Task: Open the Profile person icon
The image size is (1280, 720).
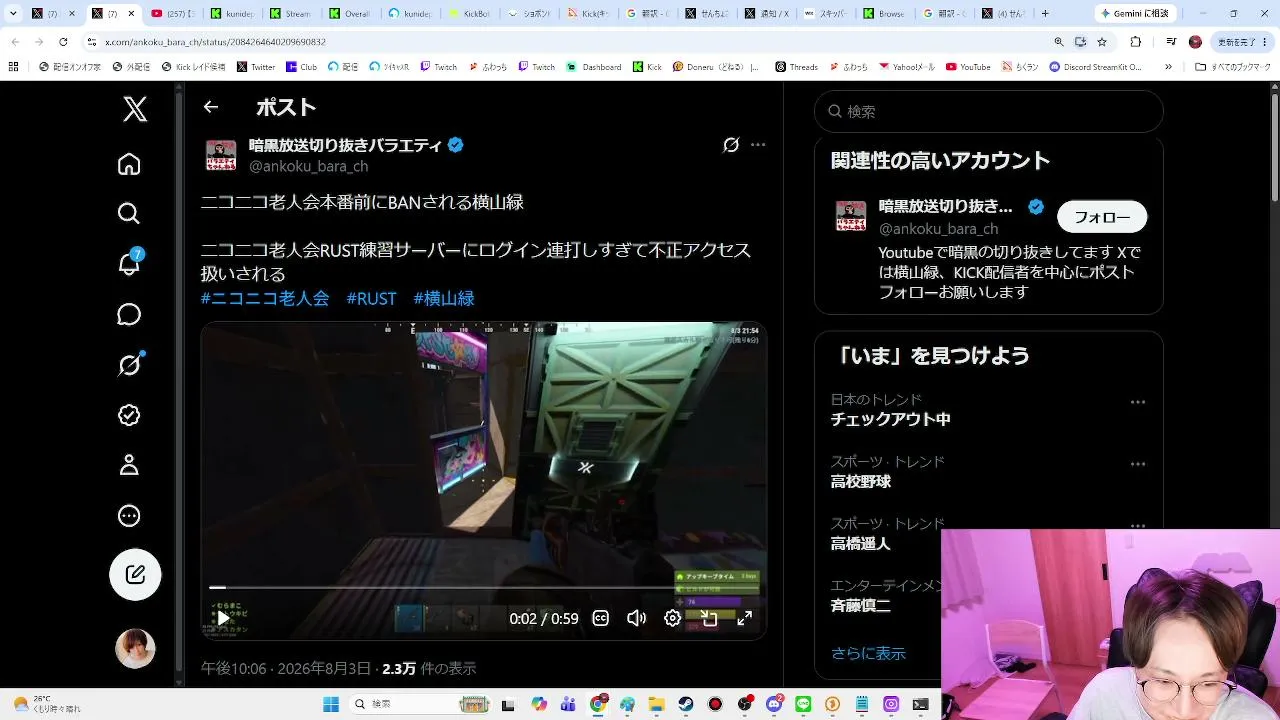Action: (x=129, y=465)
